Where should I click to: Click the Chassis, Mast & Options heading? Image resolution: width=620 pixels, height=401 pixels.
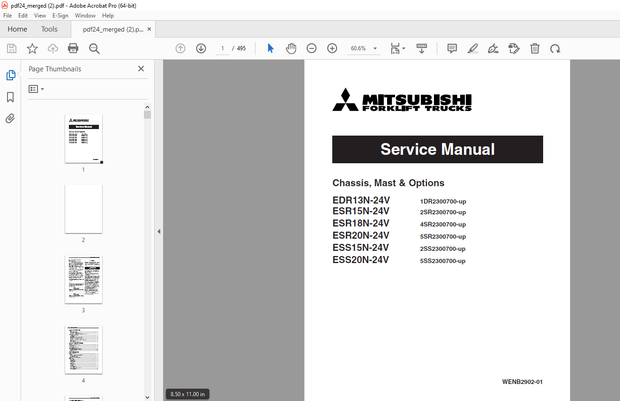388,183
